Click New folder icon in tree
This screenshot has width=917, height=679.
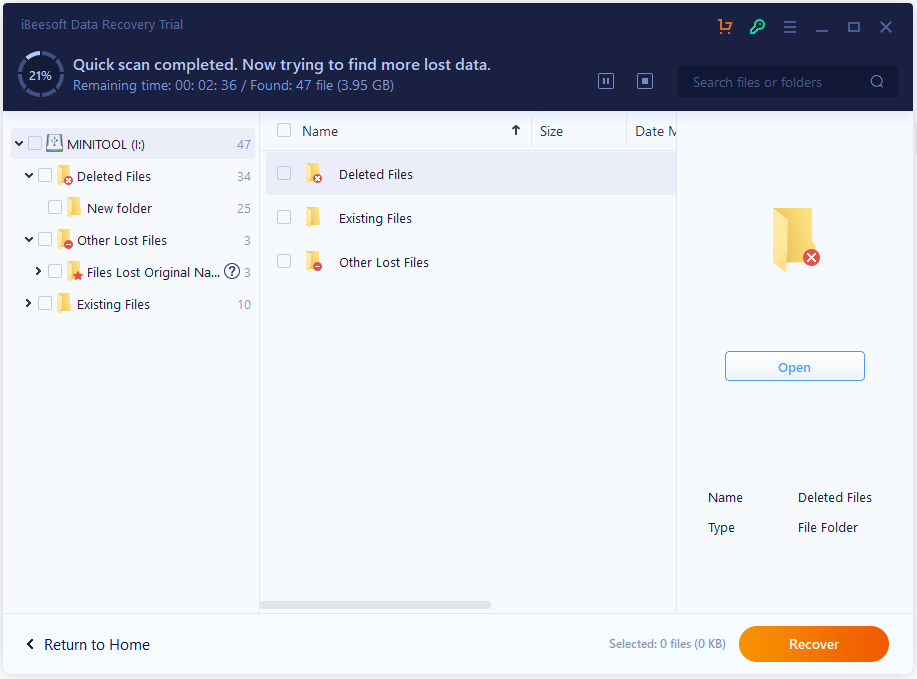[74, 207]
